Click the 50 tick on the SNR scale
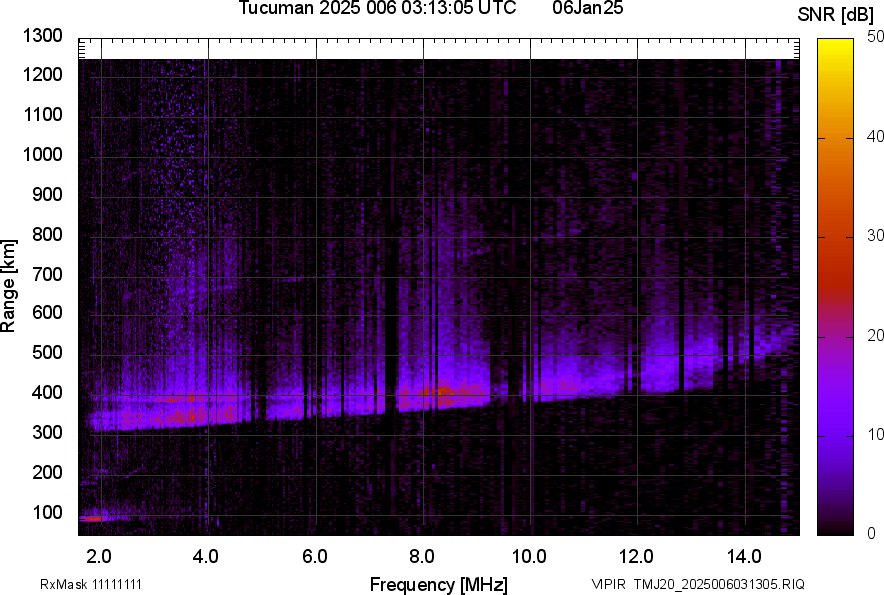 pyautogui.click(x=876, y=36)
